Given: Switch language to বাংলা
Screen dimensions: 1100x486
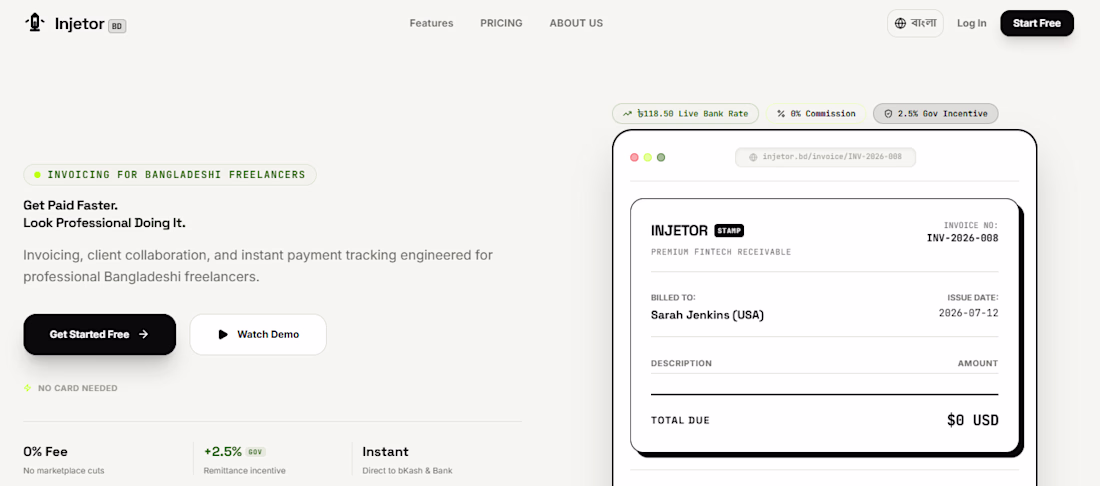Looking at the screenshot, I should [x=915, y=23].
